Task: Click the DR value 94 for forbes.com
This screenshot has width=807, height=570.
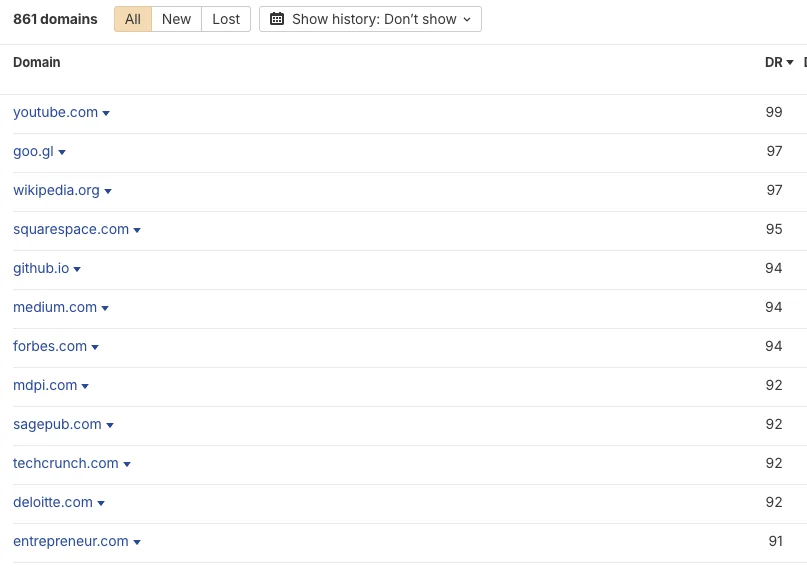Action: 774,346
